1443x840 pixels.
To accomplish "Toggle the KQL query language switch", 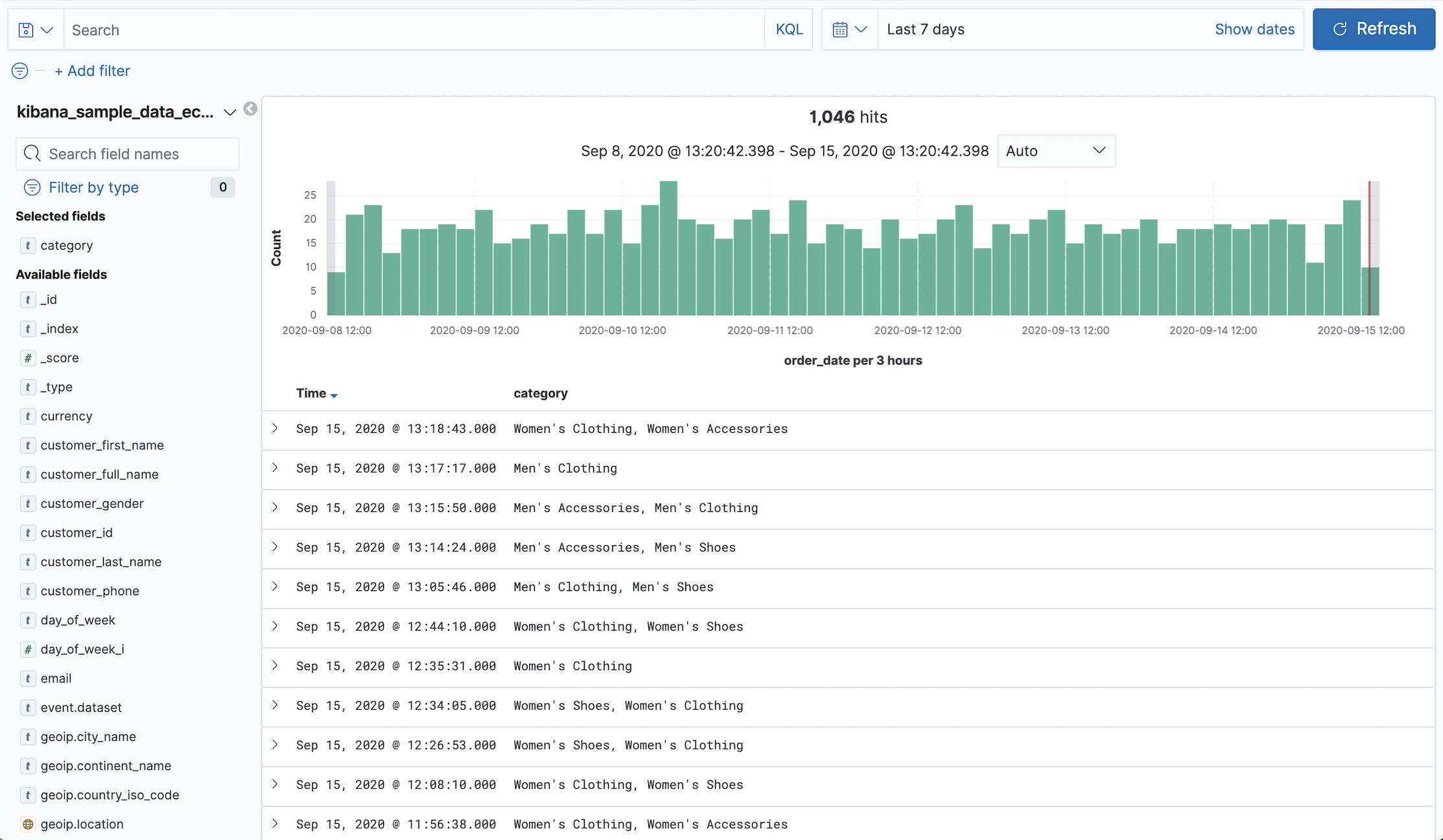I will point(789,30).
